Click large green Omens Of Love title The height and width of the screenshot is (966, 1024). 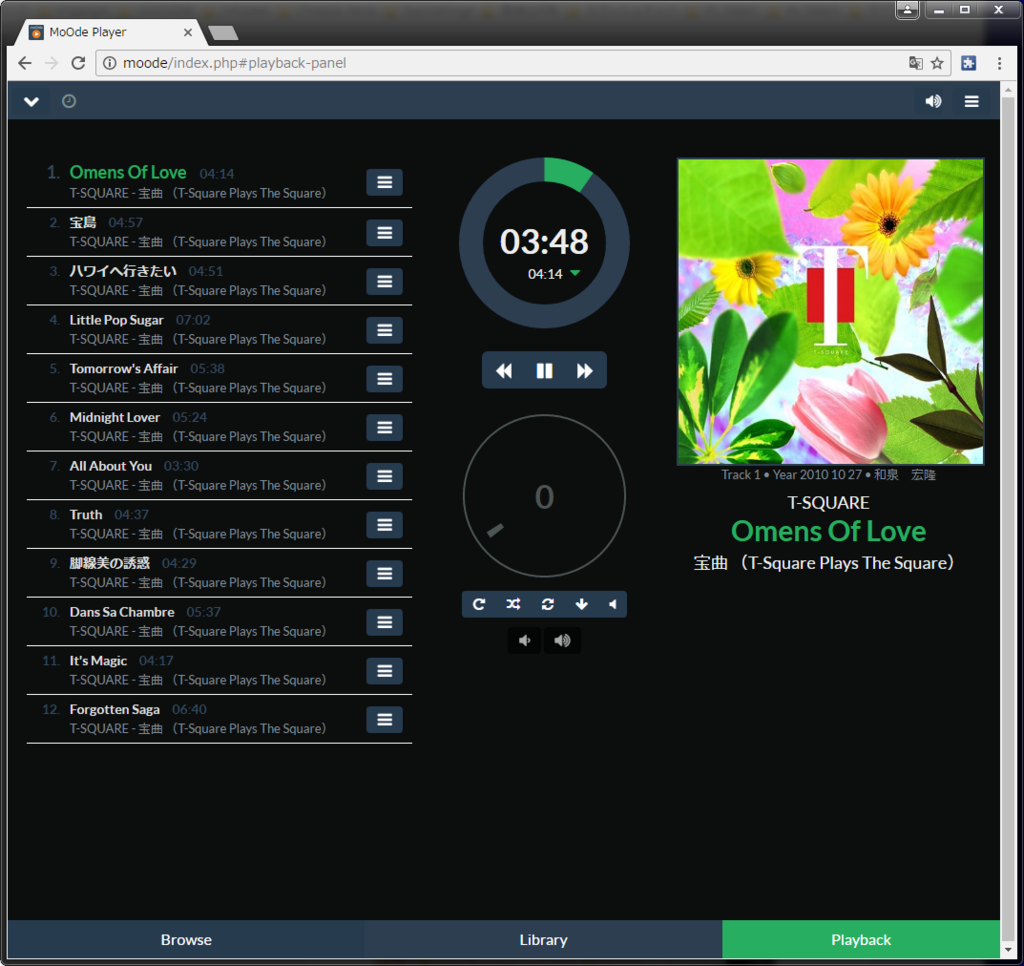point(828,531)
